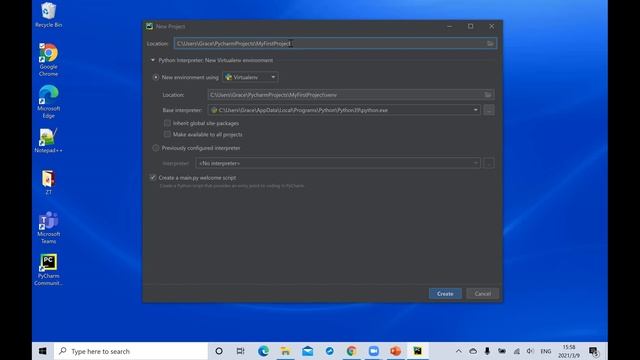Open the Microsoft Teams desktop shortcut
The width and height of the screenshot is (640, 360).
click(x=49, y=227)
